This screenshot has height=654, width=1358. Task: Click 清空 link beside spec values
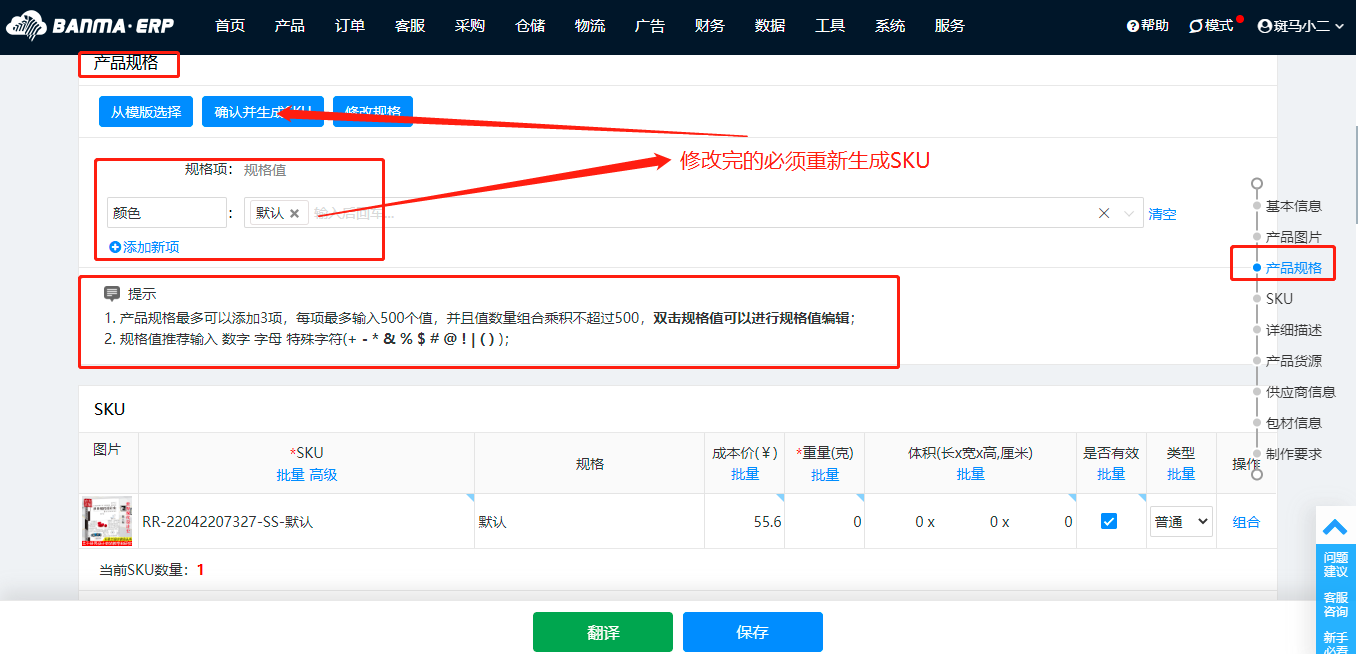click(x=1162, y=214)
